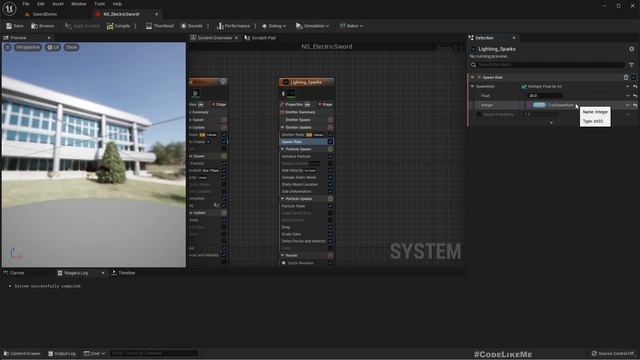Open the Simulation dropdown
Screen dimensions: 640x360
point(312,26)
